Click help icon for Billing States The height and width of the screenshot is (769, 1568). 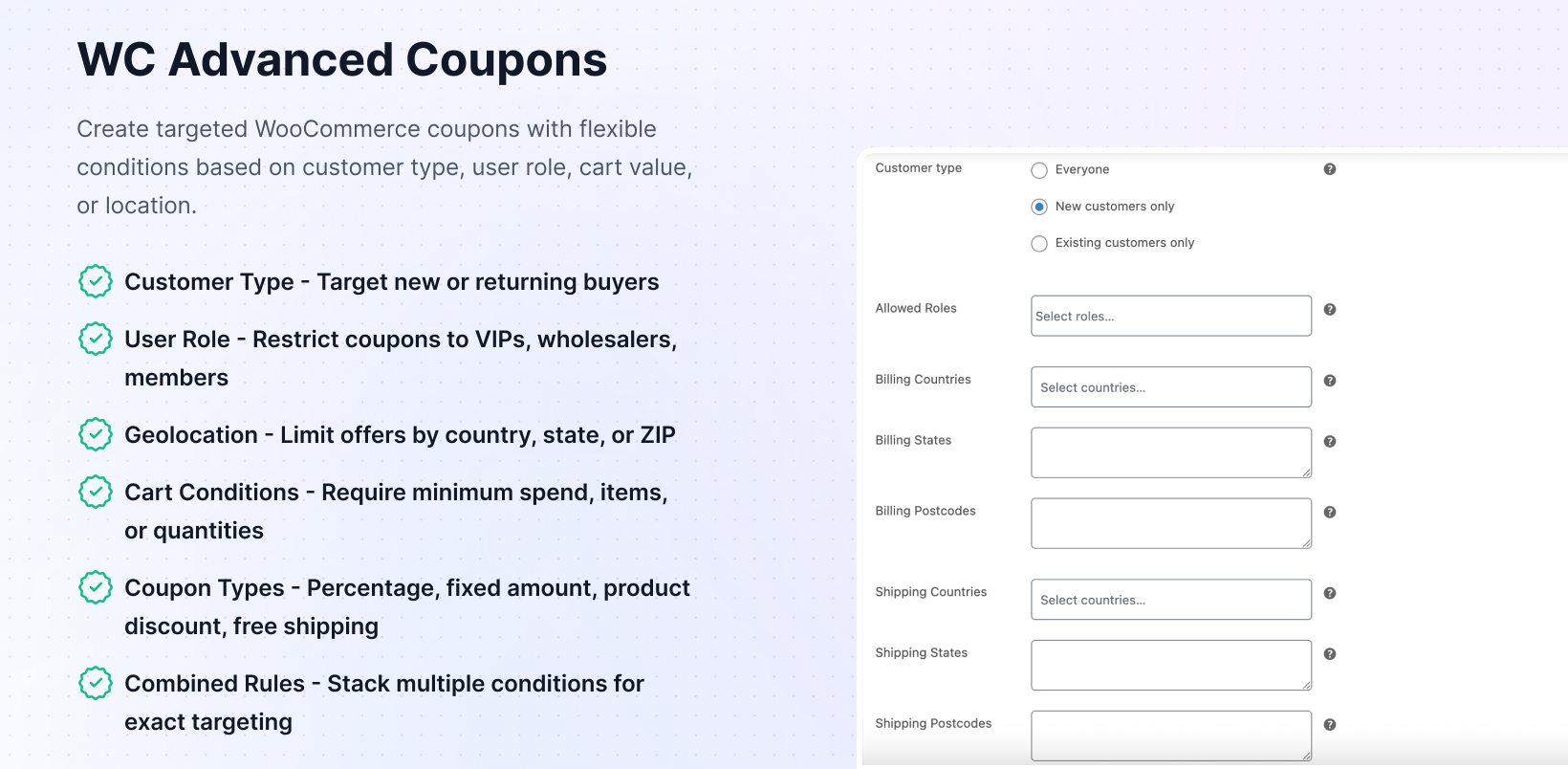pos(1329,442)
